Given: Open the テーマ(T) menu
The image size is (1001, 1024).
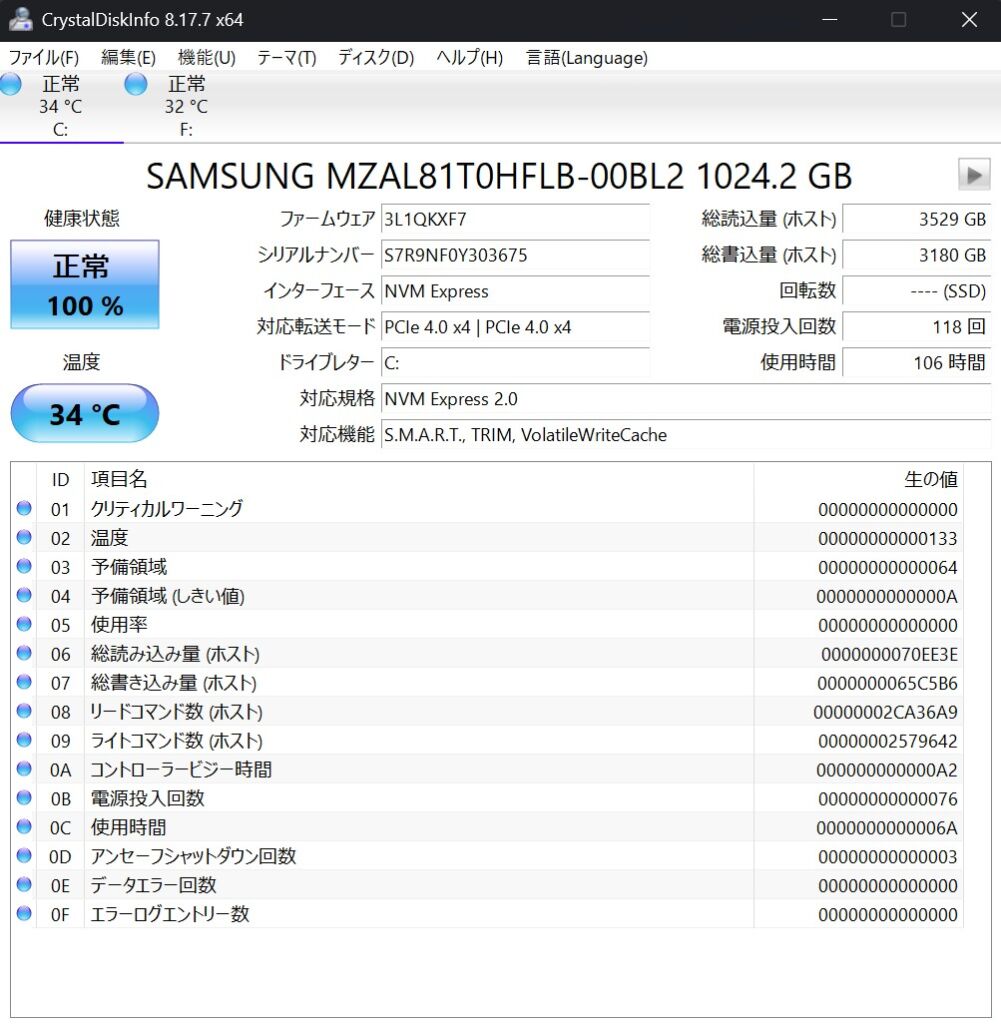Looking at the screenshot, I should pos(286,57).
